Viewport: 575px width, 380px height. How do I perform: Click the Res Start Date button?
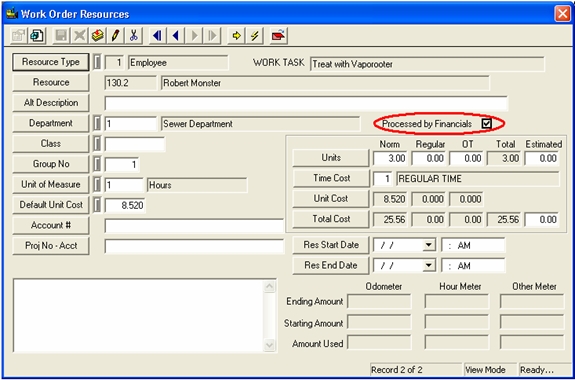tap(331, 245)
